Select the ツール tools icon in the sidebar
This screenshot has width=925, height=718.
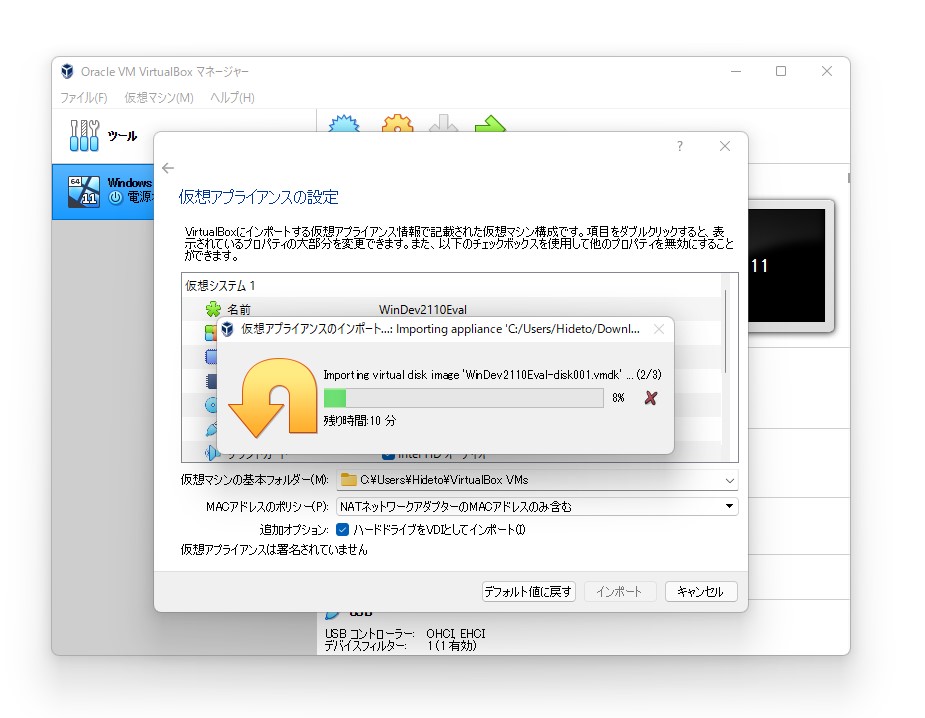[x=85, y=135]
